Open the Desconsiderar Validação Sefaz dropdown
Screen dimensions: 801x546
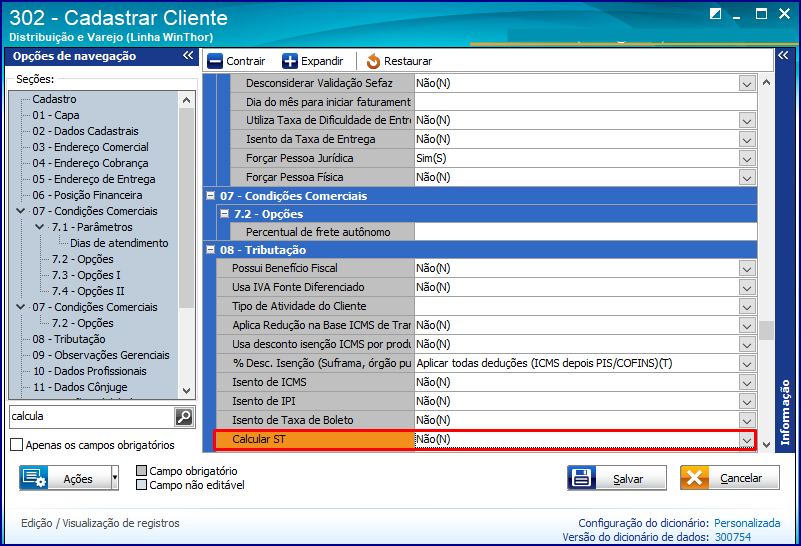click(747, 84)
